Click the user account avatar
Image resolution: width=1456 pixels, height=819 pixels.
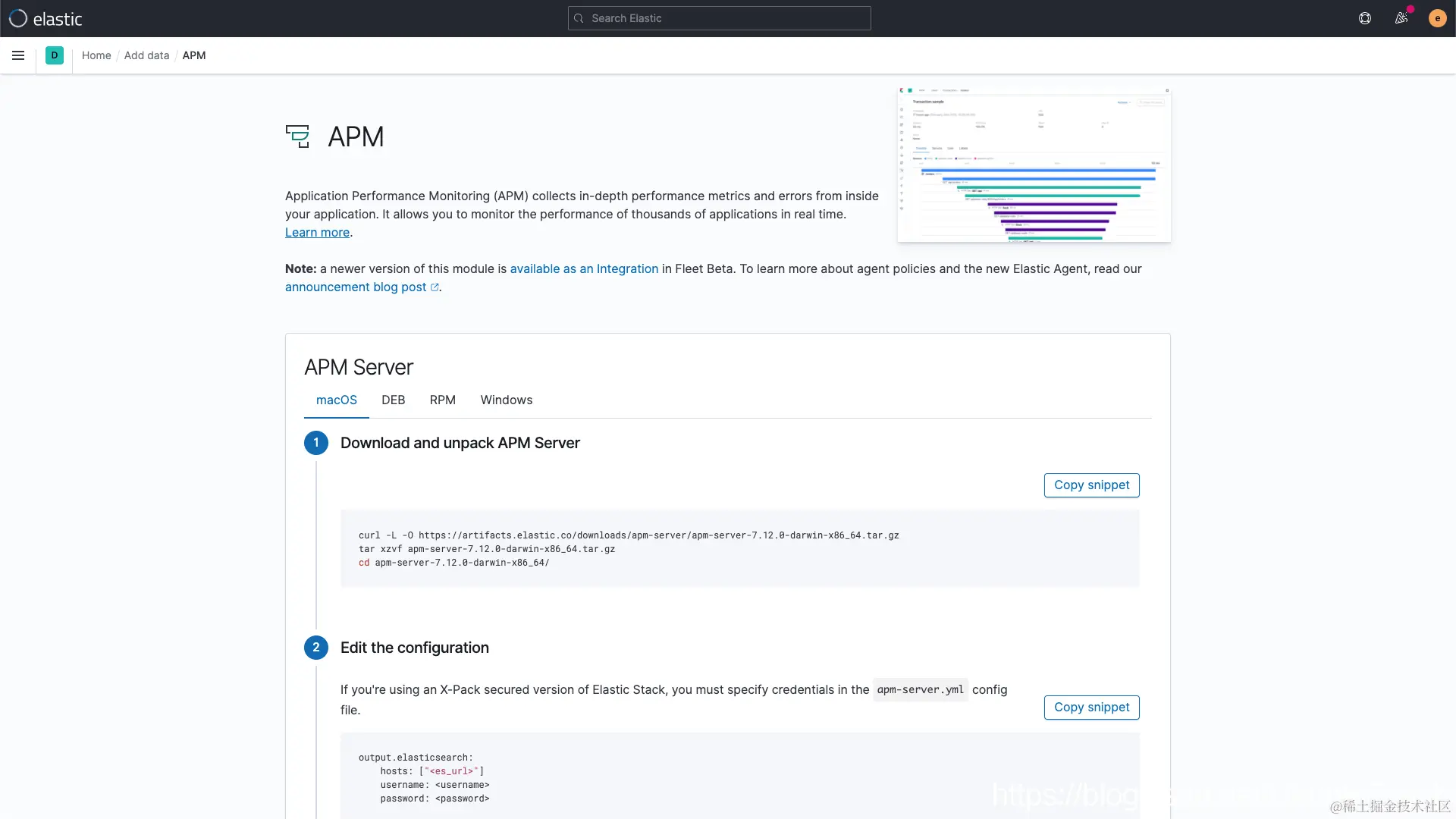click(1437, 18)
